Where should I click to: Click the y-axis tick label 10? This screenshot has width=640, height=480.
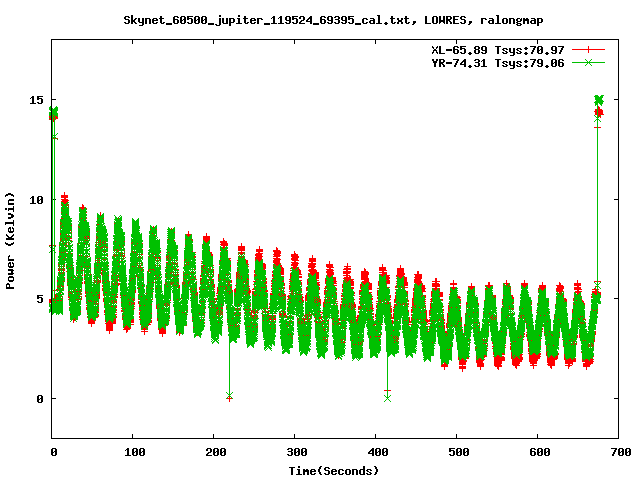pyautogui.click(x=36, y=200)
